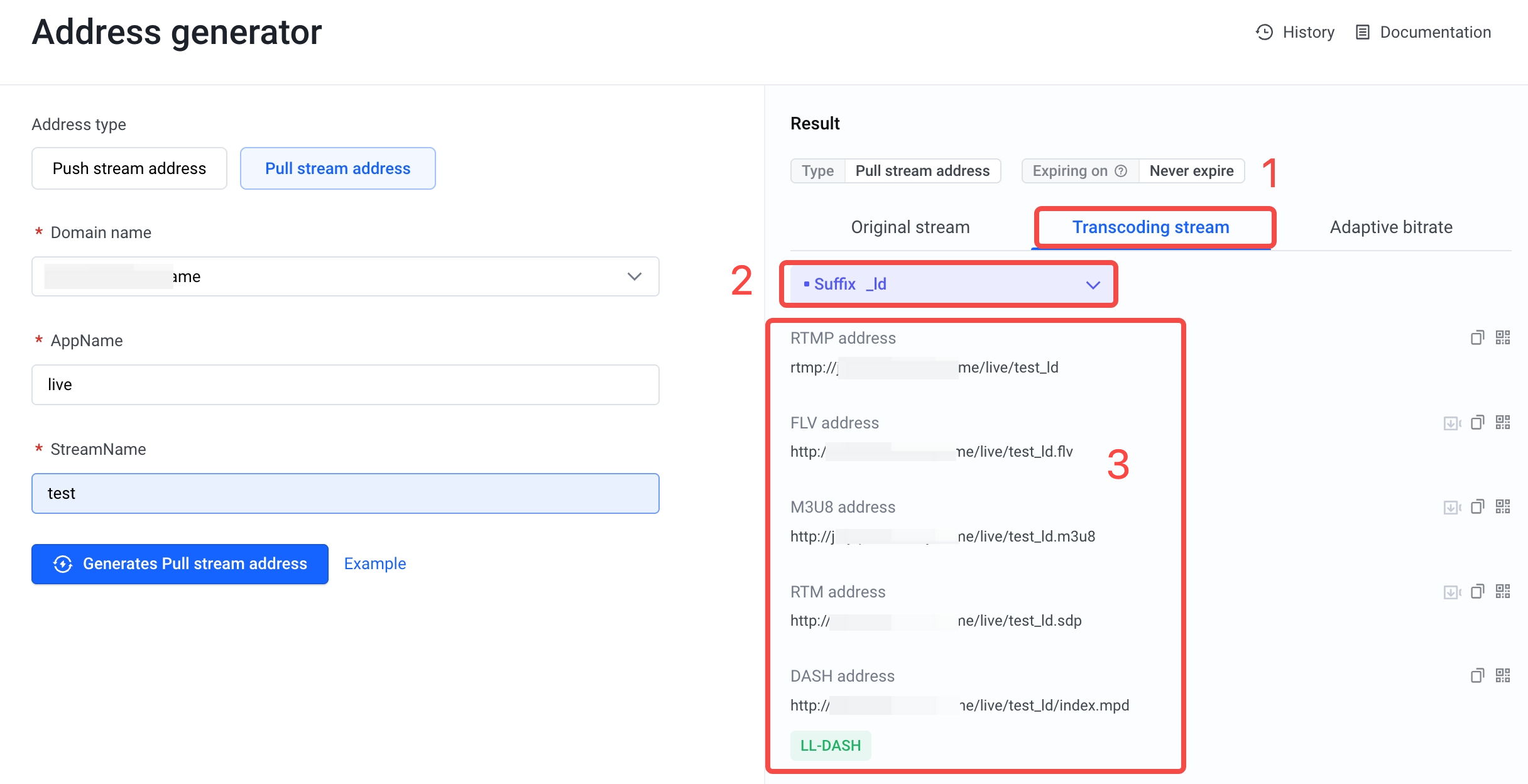Copy the DASH address
Screen dimensions: 1528x784
coord(1477,676)
